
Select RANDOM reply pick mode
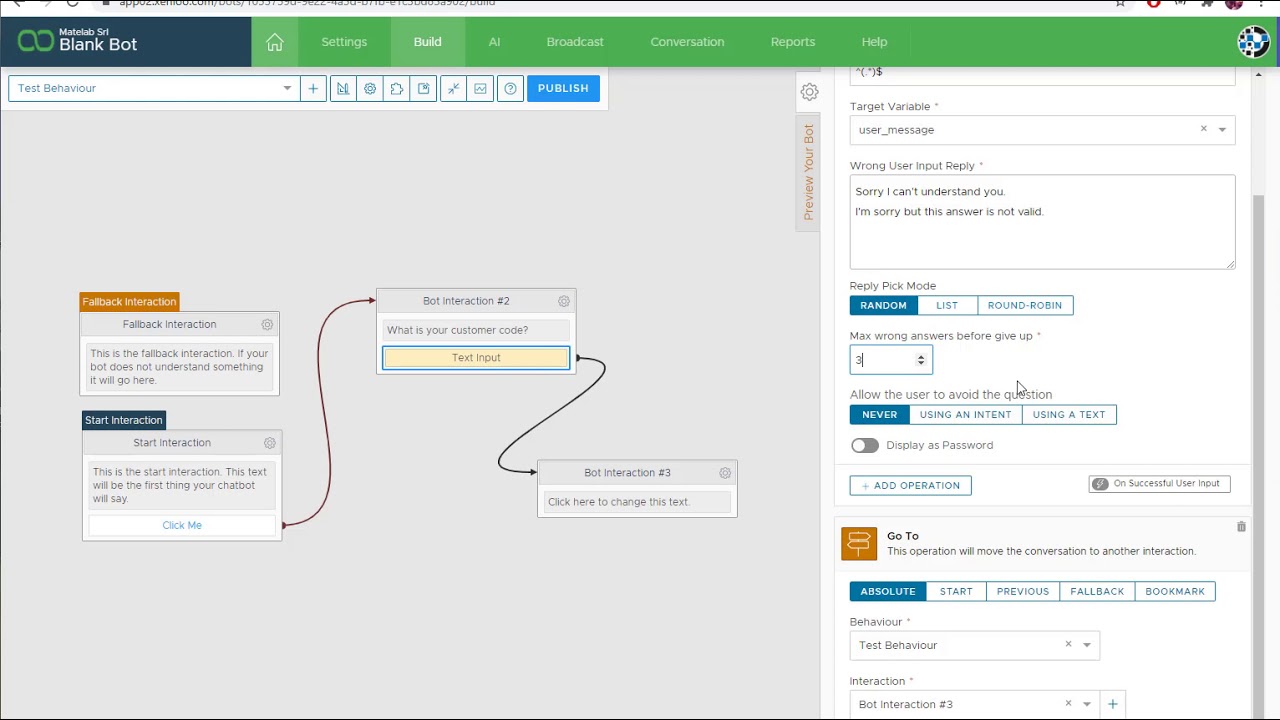[883, 305]
